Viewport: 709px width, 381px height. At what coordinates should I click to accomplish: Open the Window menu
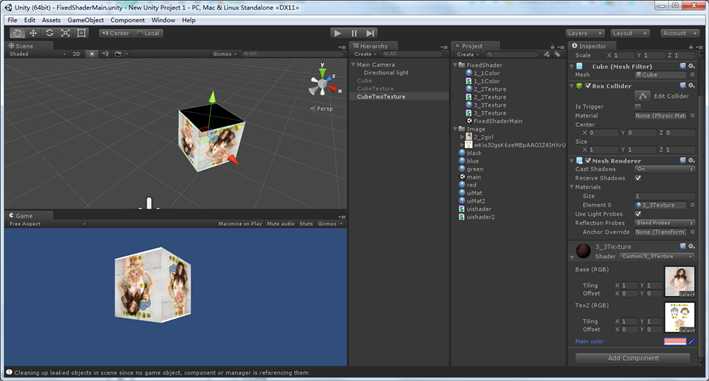click(x=163, y=20)
